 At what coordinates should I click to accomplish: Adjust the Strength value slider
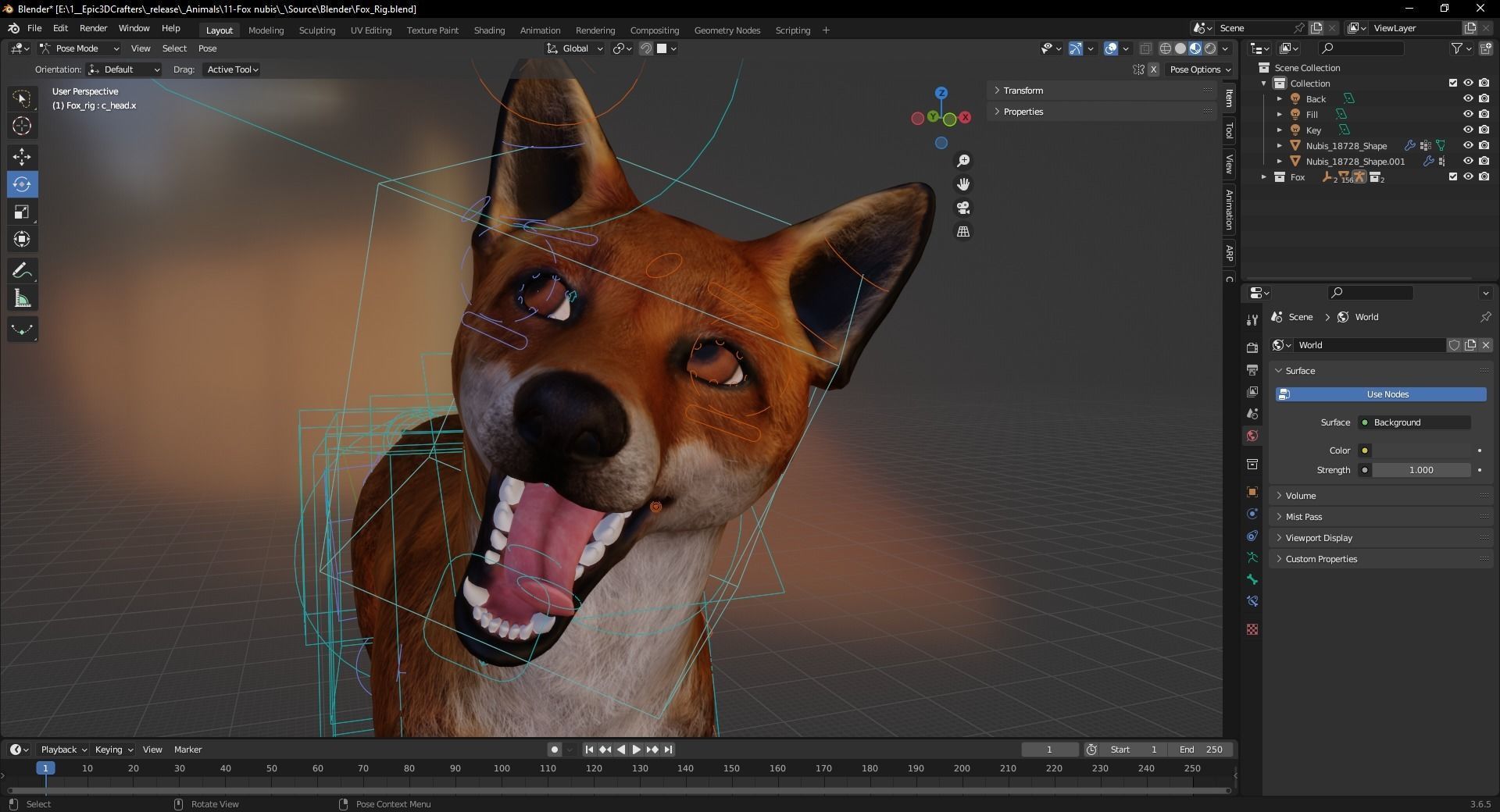pyautogui.click(x=1422, y=470)
